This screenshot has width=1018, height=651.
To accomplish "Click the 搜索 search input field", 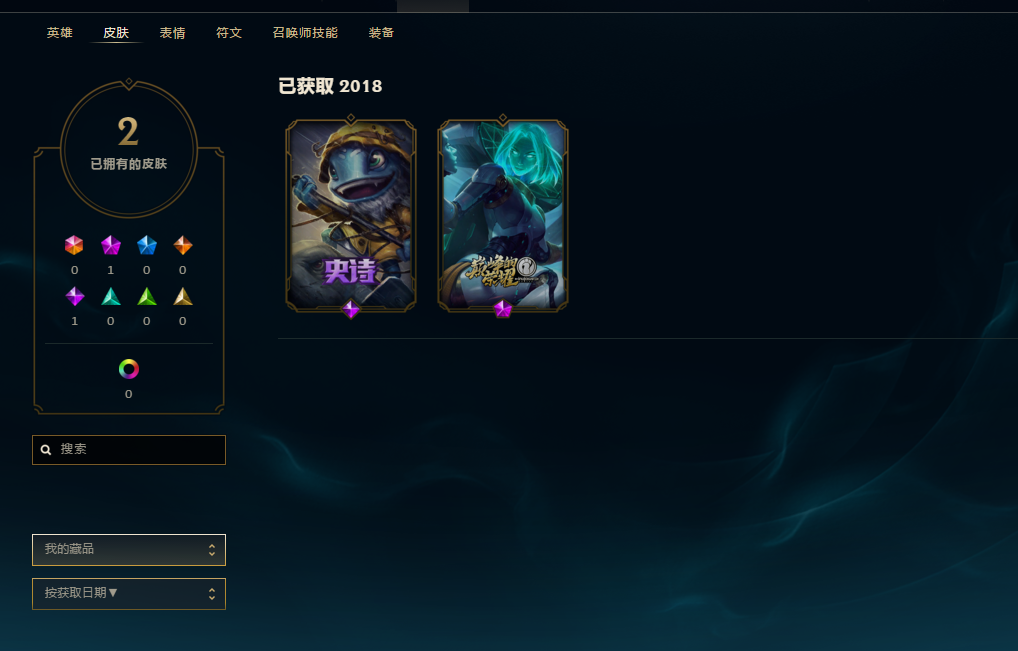I will tap(129, 450).
